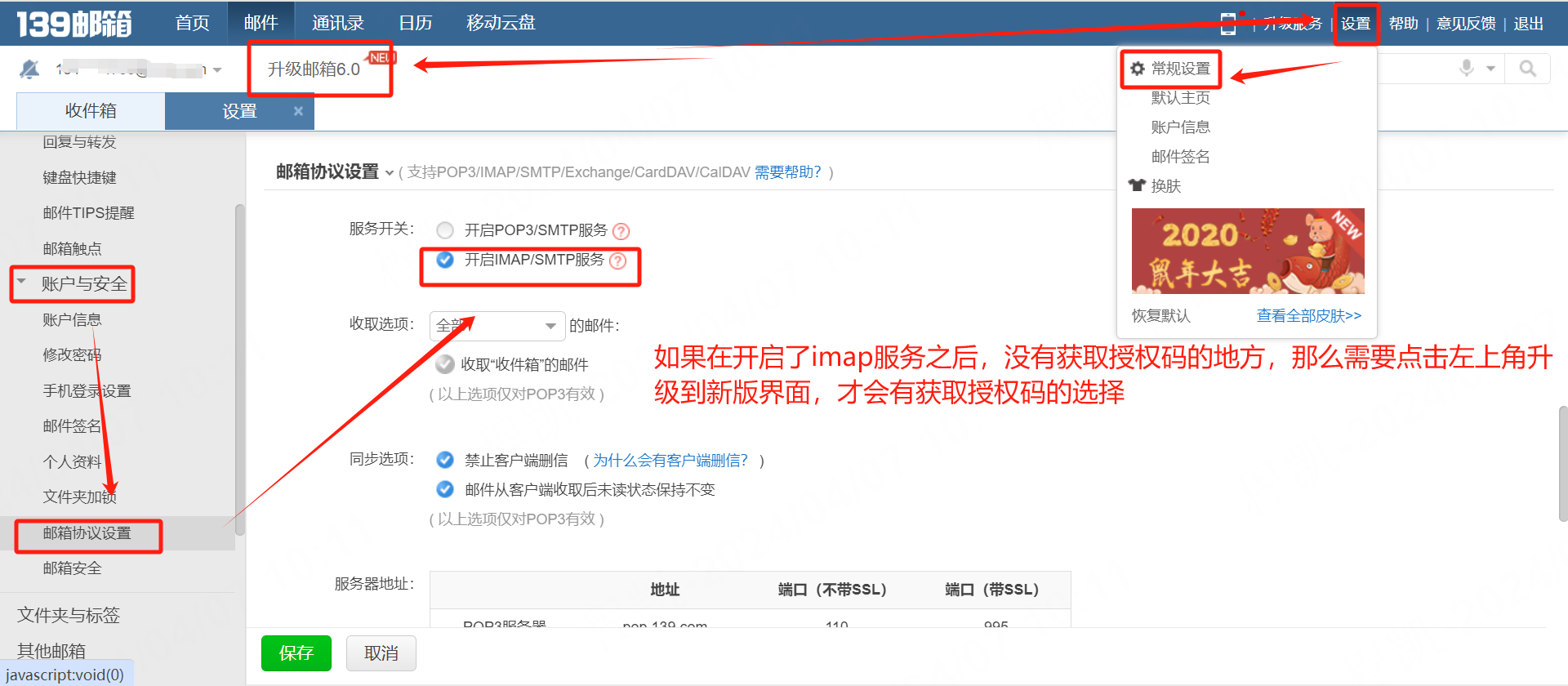1568x686 pixels.
Task: Click the shirt icon beside 换肤
Action: (x=1137, y=185)
